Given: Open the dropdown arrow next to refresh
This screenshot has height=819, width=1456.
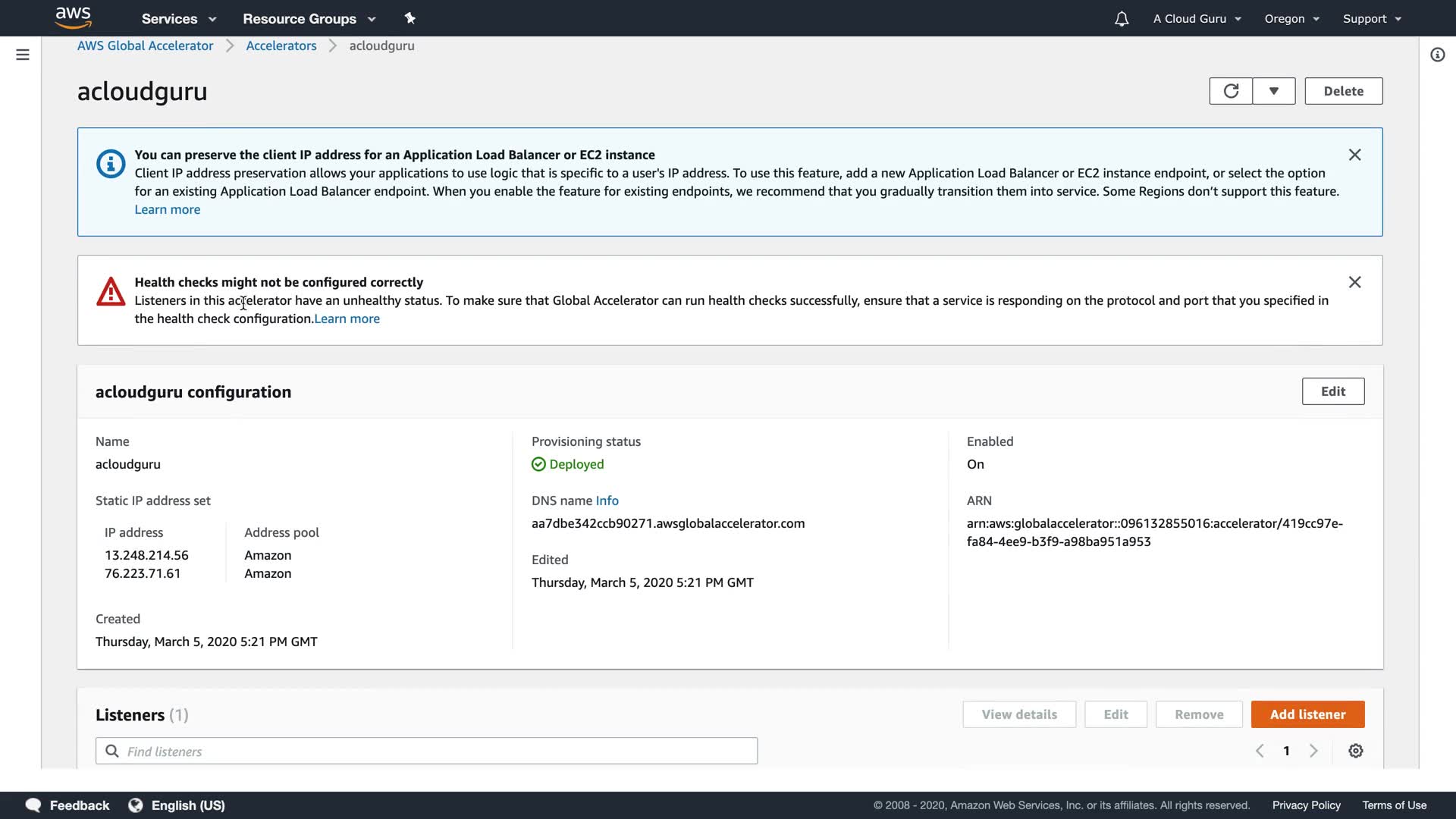Looking at the screenshot, I should 1274,91.
